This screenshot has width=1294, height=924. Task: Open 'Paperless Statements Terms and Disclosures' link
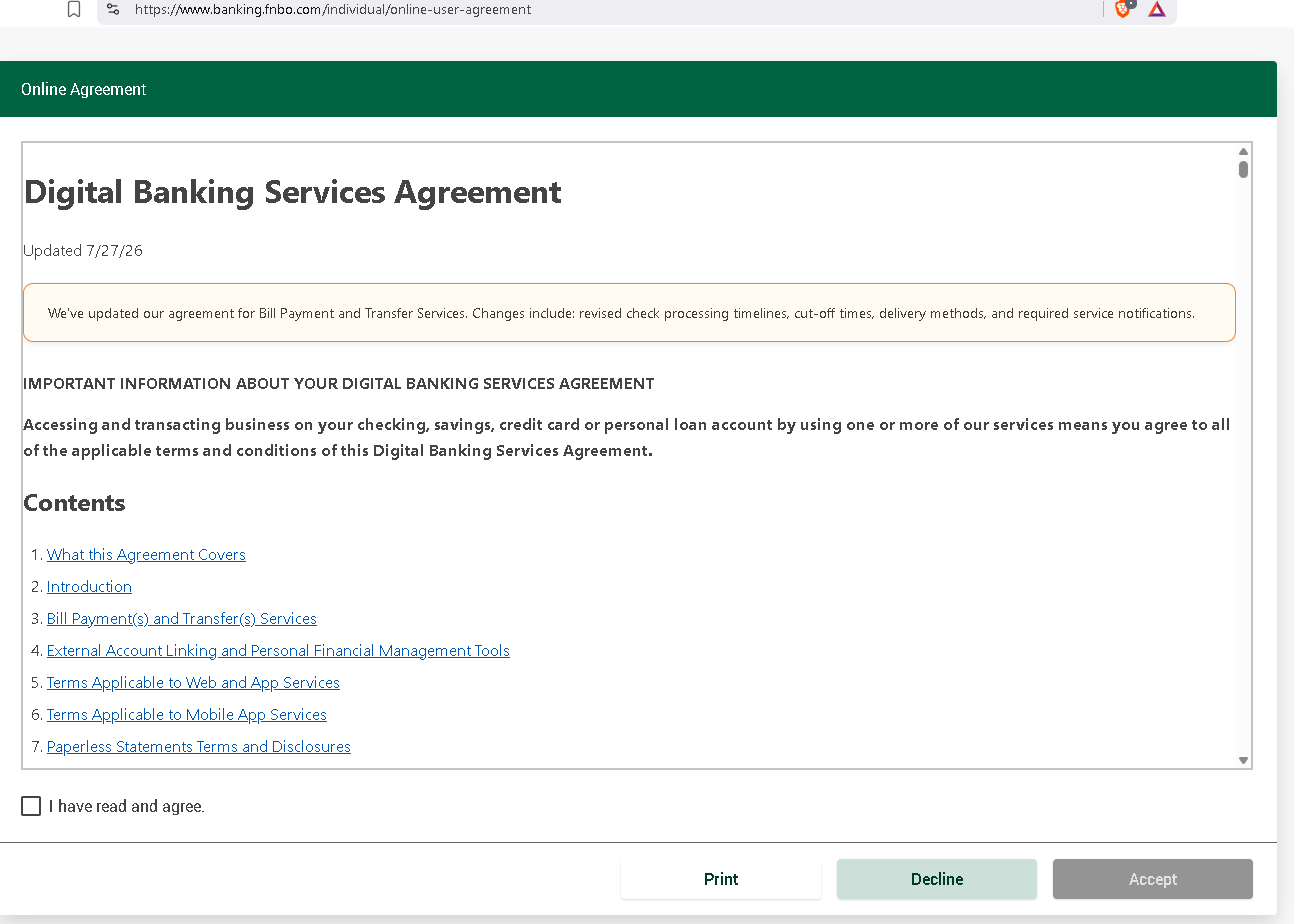tap(199, 747)
